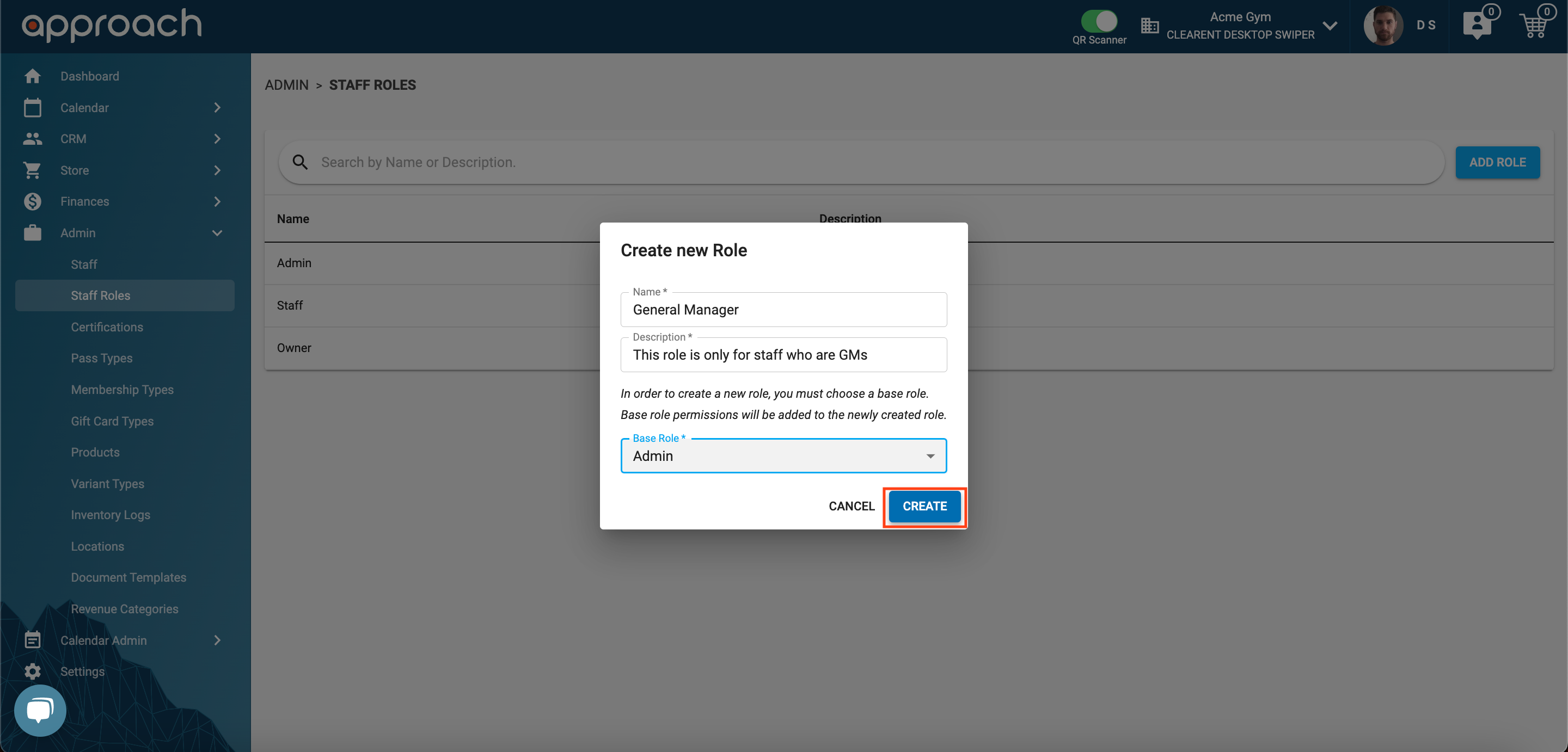Image resolution: width=1568 pixels, height=752 pixels.
Task: Click the DS user initials
Action: (1426, 26)
